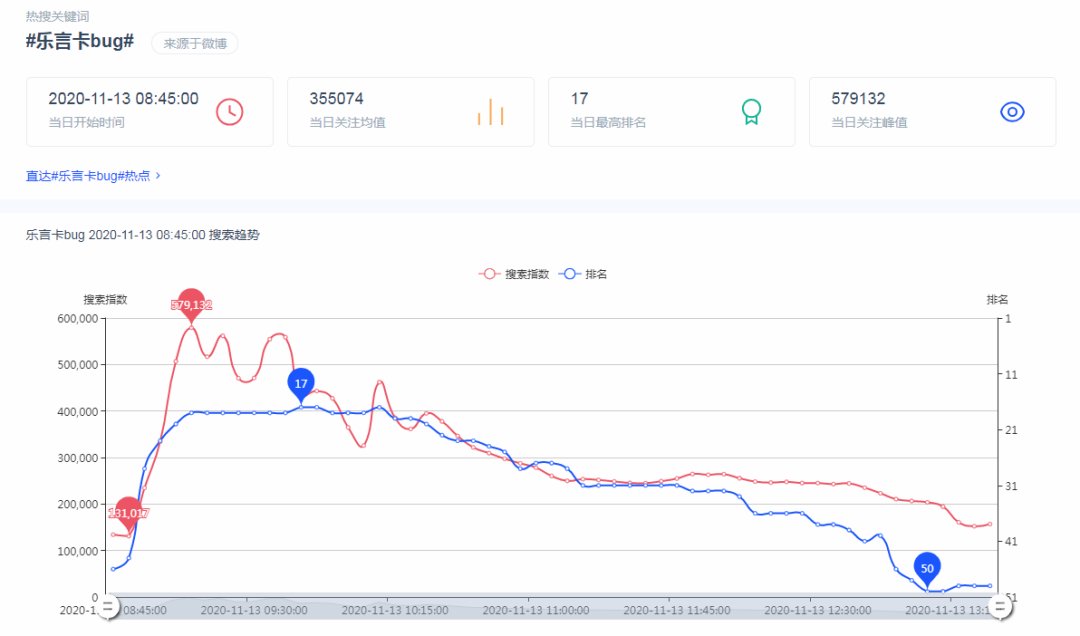
Task: Click the 2020-11-13 08:45:00 start time value
Action: coord(123,99)
